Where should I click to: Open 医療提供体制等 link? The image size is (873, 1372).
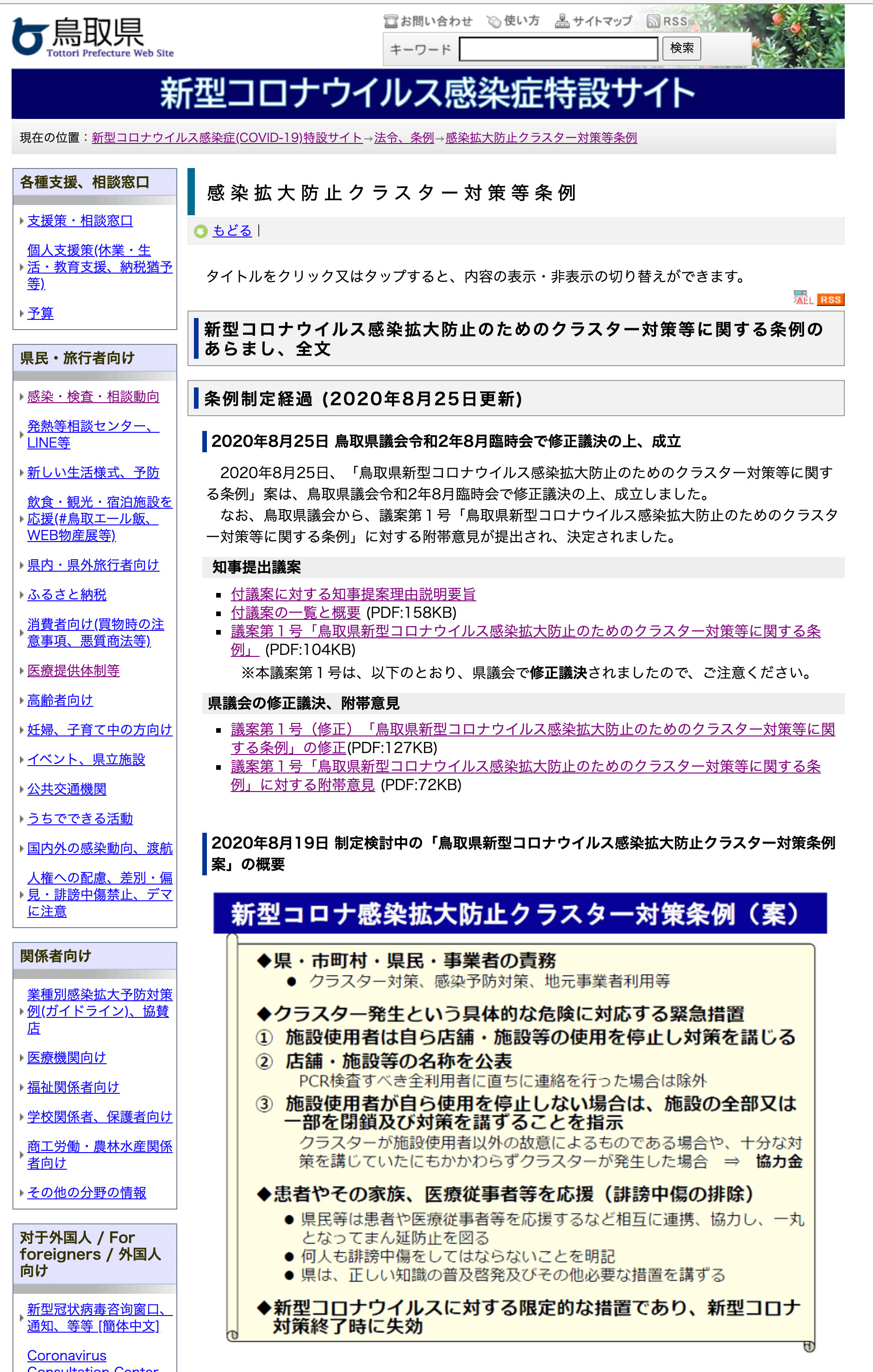pyautogui.click(x=74, y=671)
